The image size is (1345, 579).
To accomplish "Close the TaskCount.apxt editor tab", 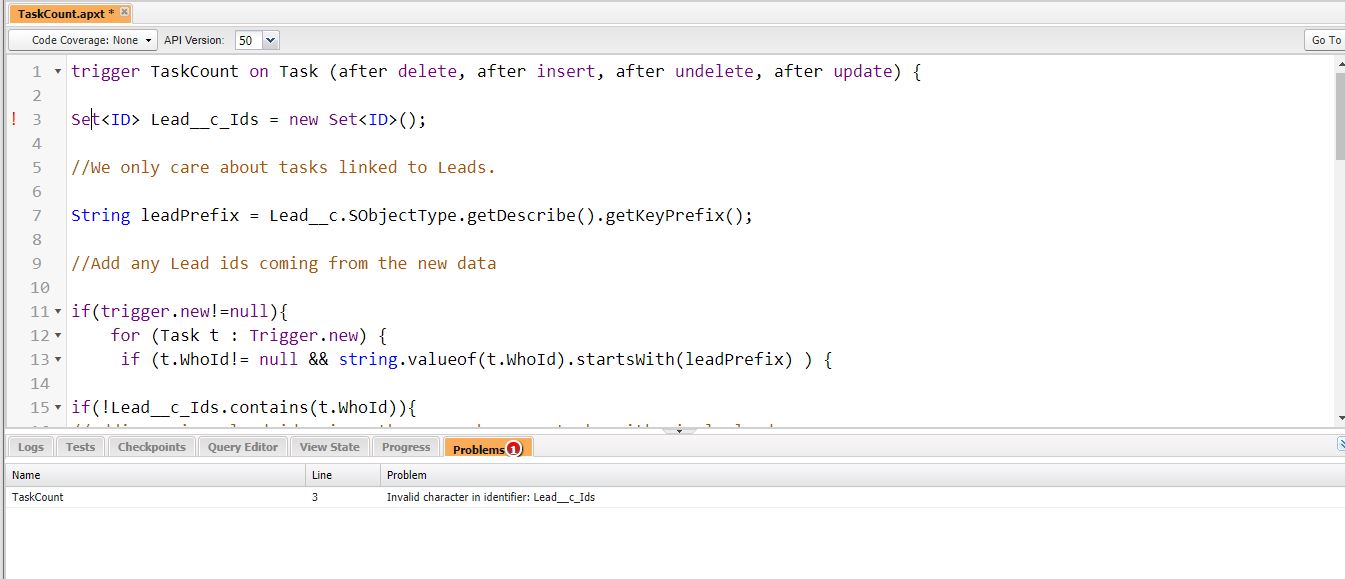I will pos(124,13).
